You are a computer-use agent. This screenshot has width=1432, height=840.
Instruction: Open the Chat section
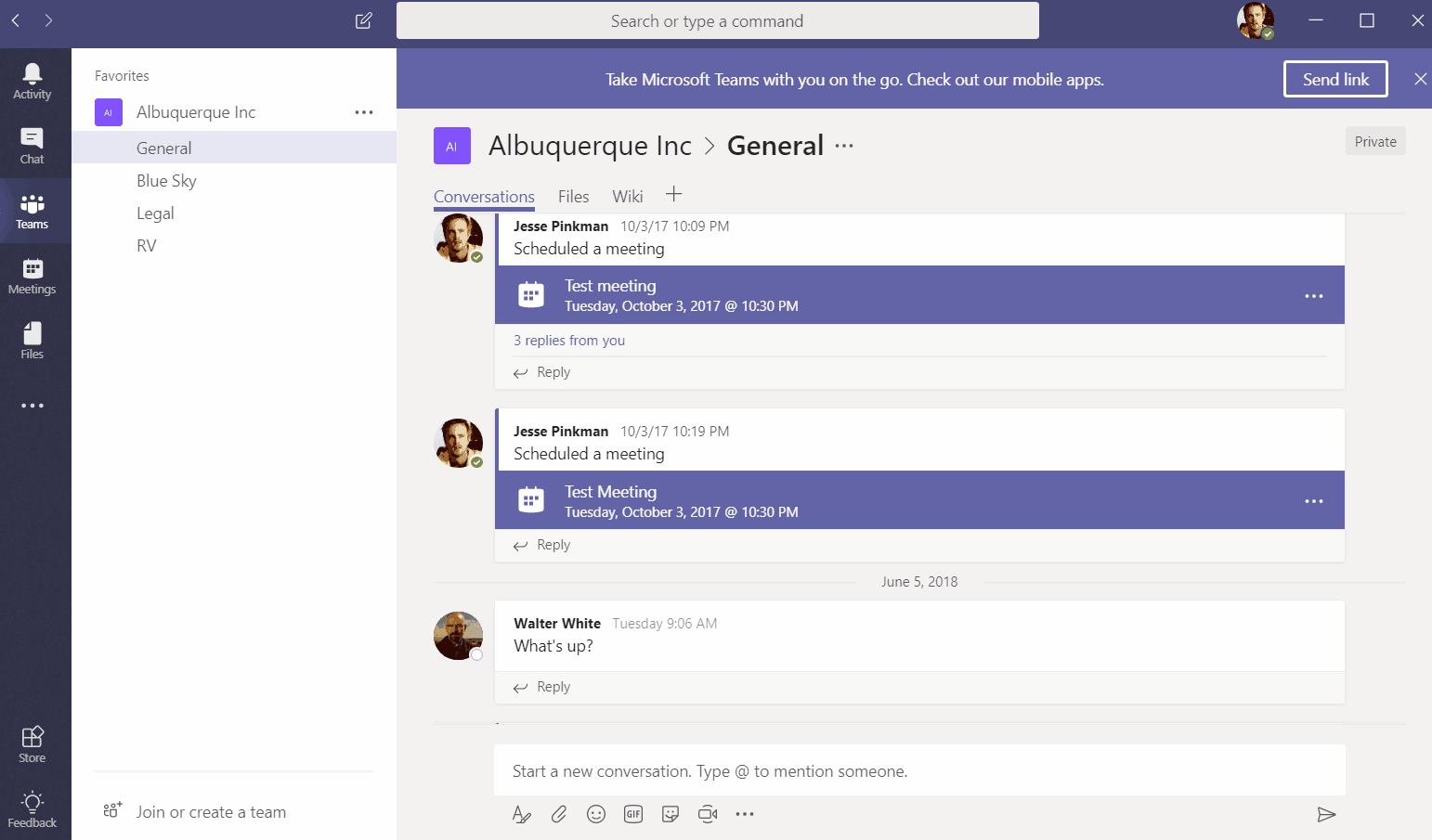point(33,147)
